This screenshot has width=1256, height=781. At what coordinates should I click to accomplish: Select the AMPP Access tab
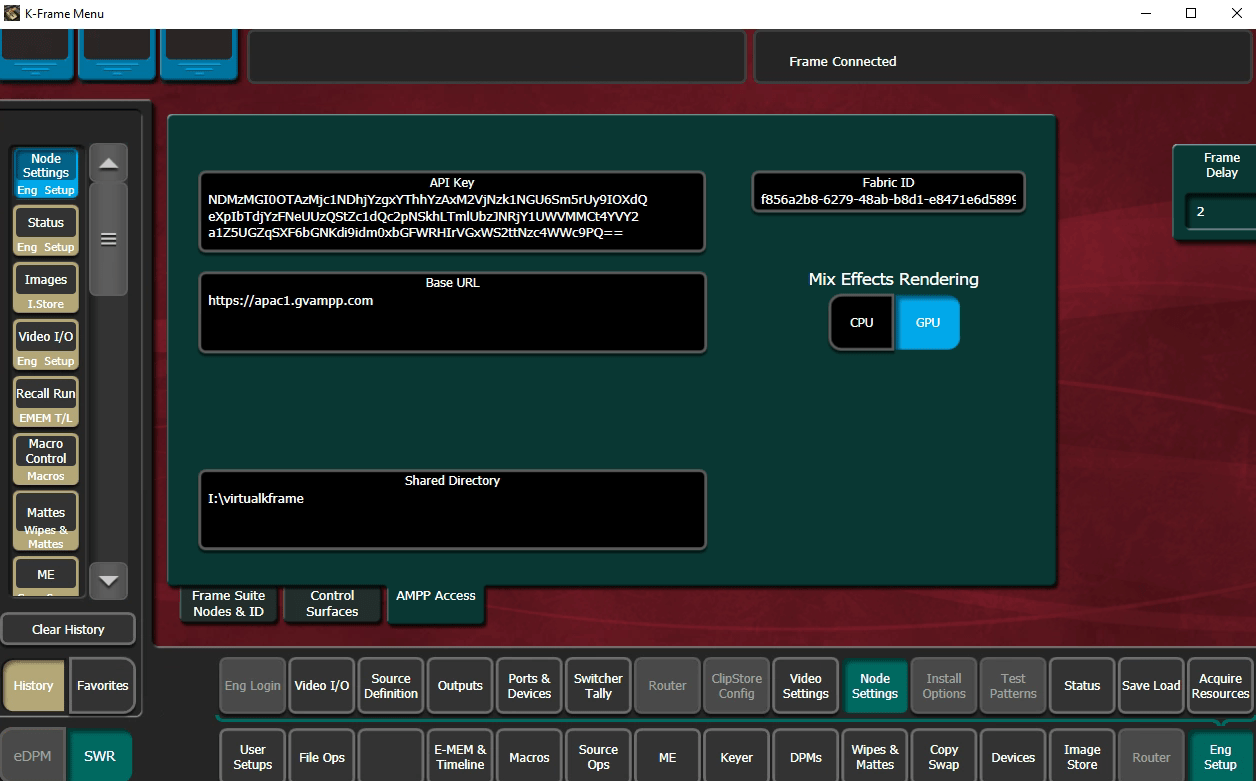436,604
